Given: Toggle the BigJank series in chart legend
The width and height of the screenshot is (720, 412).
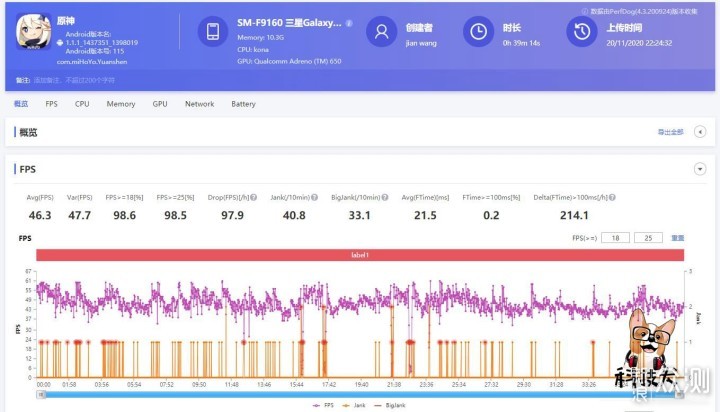Looking at the screenshot, I should 390,406.
